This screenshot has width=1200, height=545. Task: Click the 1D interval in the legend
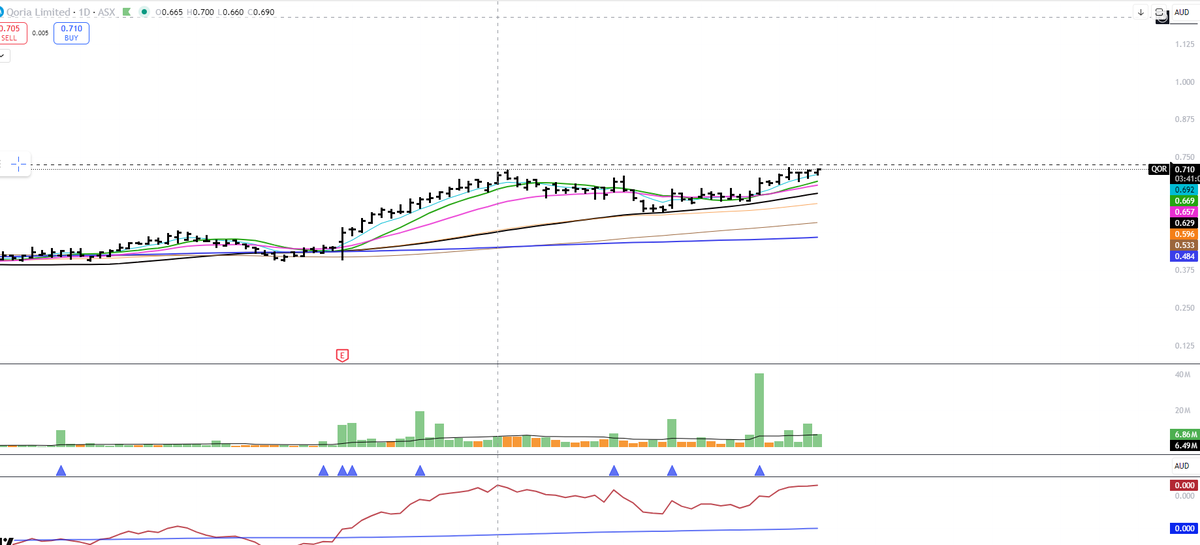(x=85, y=12)
